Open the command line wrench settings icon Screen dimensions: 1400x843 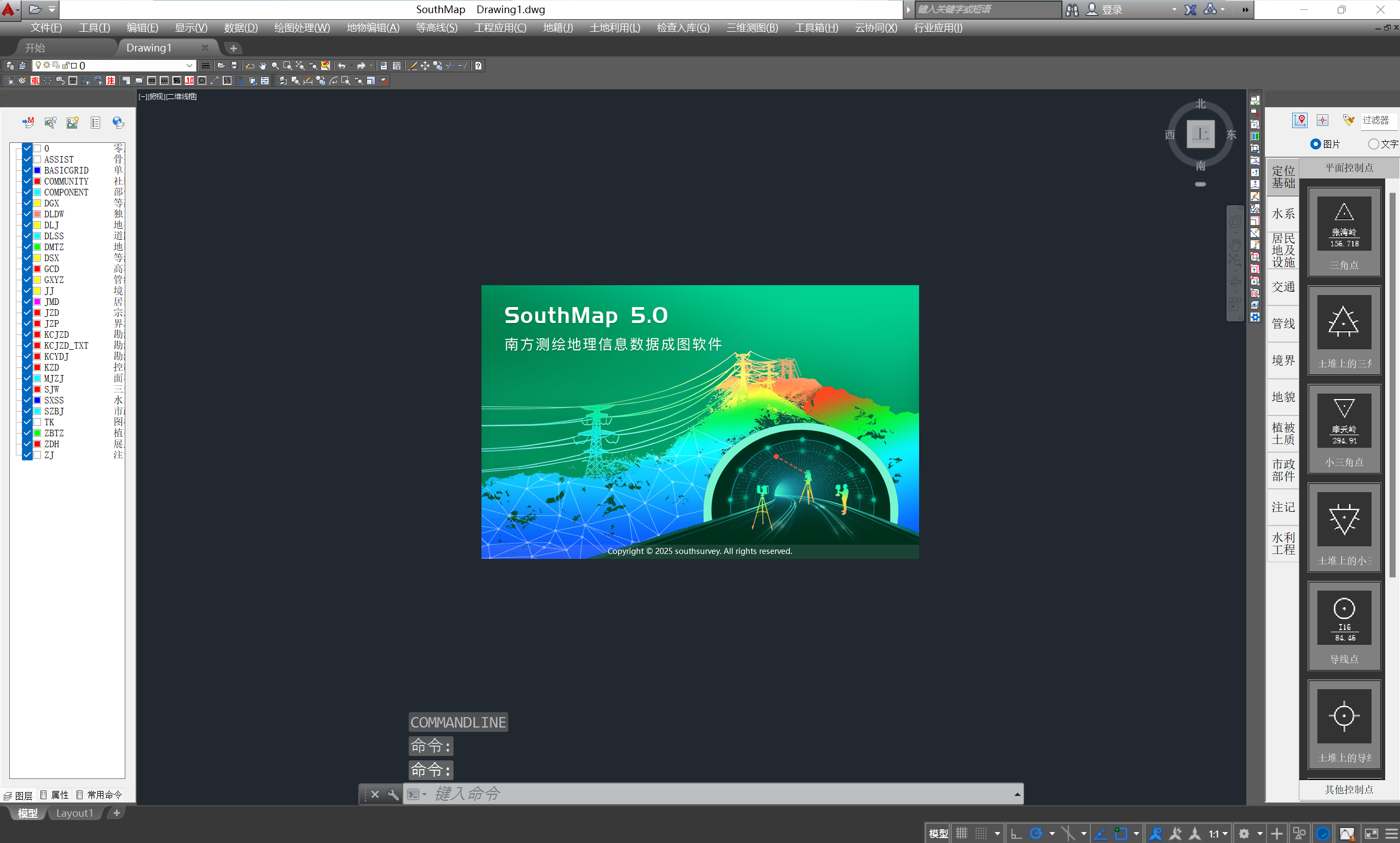pyautogui.click(x=393, y=794)
